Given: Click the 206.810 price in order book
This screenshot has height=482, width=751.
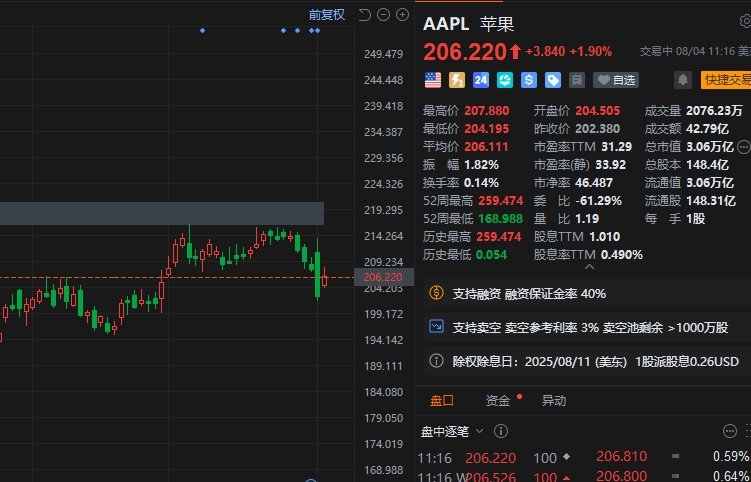Looking at the screenshot, I should tap(621, 456).
